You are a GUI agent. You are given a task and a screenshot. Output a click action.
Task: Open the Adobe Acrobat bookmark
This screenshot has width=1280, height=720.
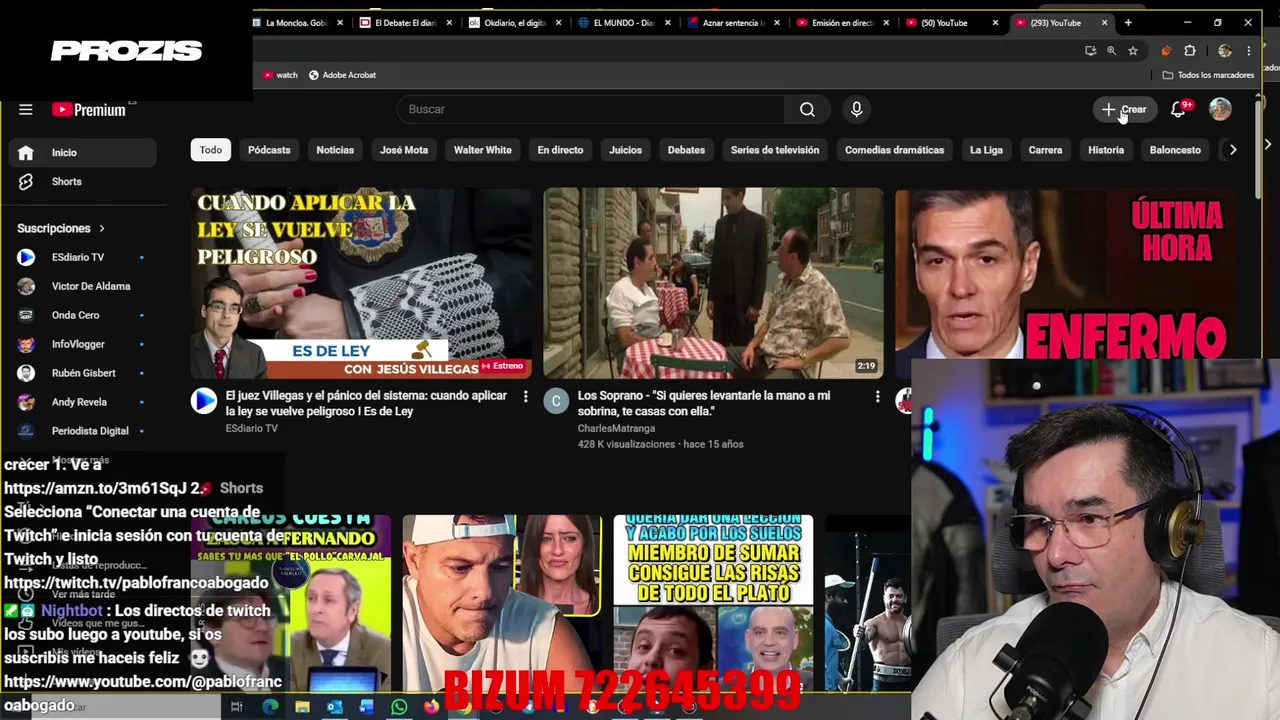coord(342,75)
